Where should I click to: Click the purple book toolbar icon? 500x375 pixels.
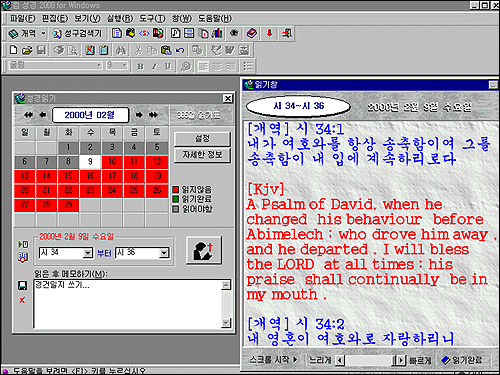(x=251, y=33)
